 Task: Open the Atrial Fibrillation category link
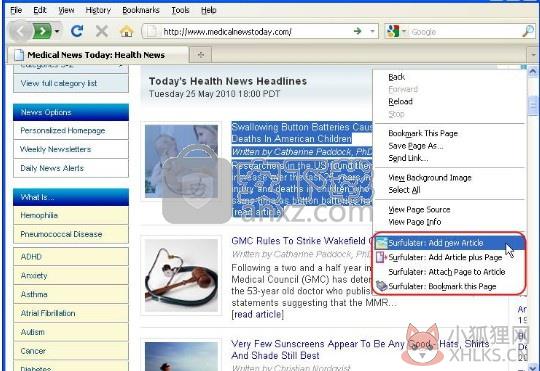click(48, 313)
